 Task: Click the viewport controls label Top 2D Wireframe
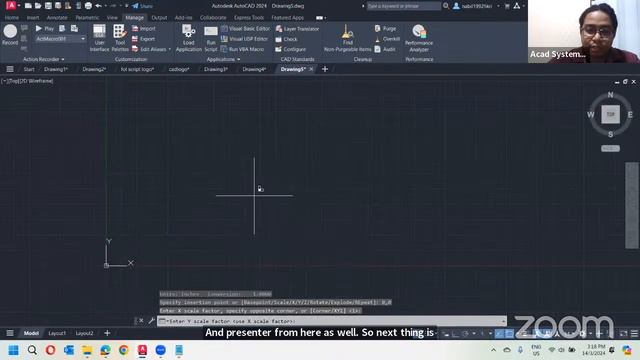pyautogui.click(x=28, y=81)
